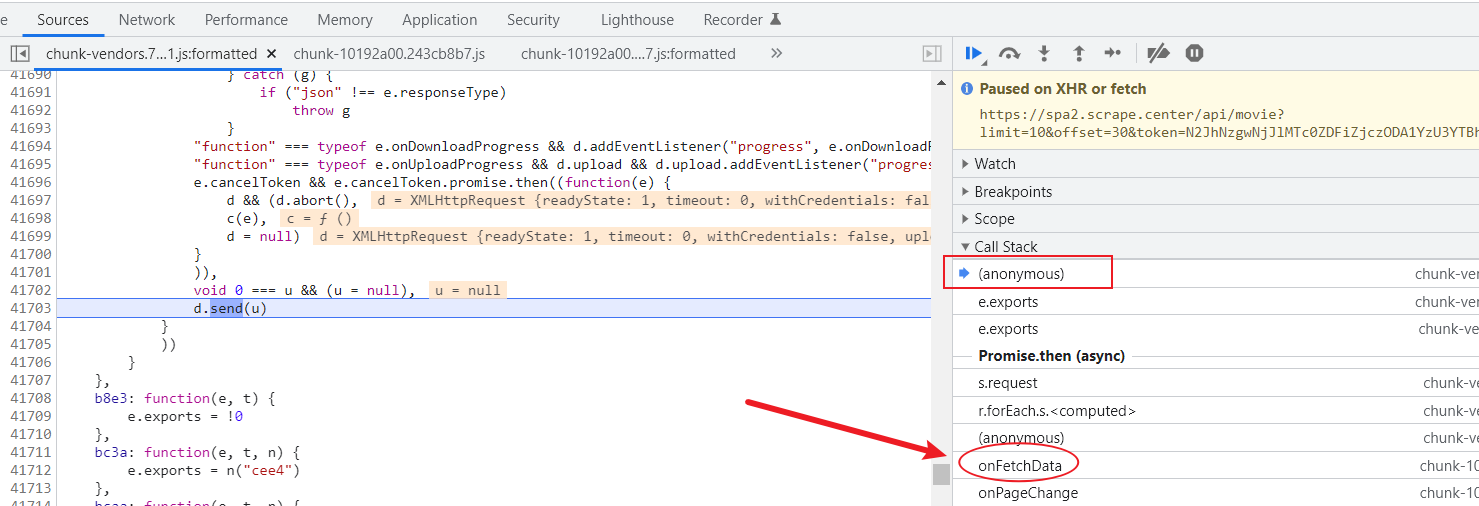The image size is (1479, 506).
Task: Resume script execution
Action: point(974,54)
